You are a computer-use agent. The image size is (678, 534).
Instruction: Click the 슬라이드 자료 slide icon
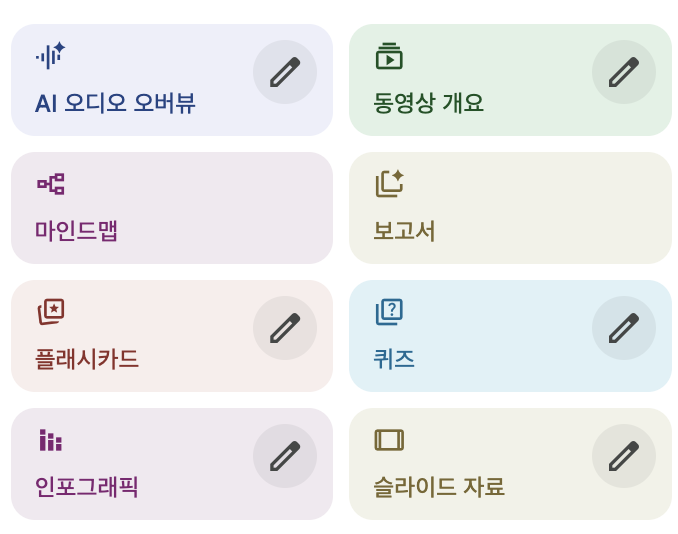(x=389, y=440)
